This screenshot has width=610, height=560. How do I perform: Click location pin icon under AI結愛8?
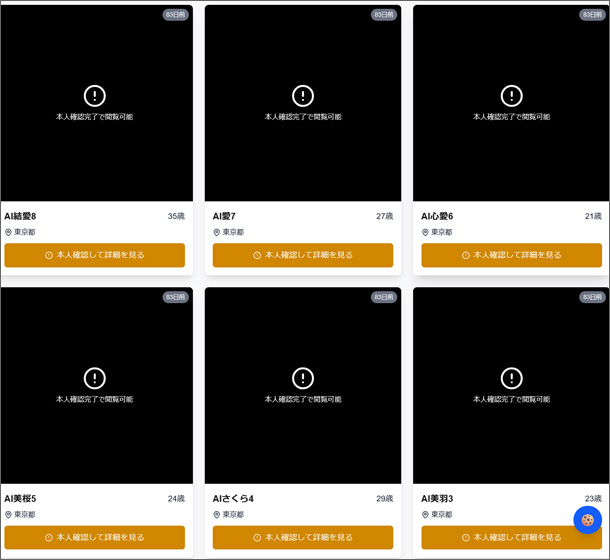click(8, 232)
